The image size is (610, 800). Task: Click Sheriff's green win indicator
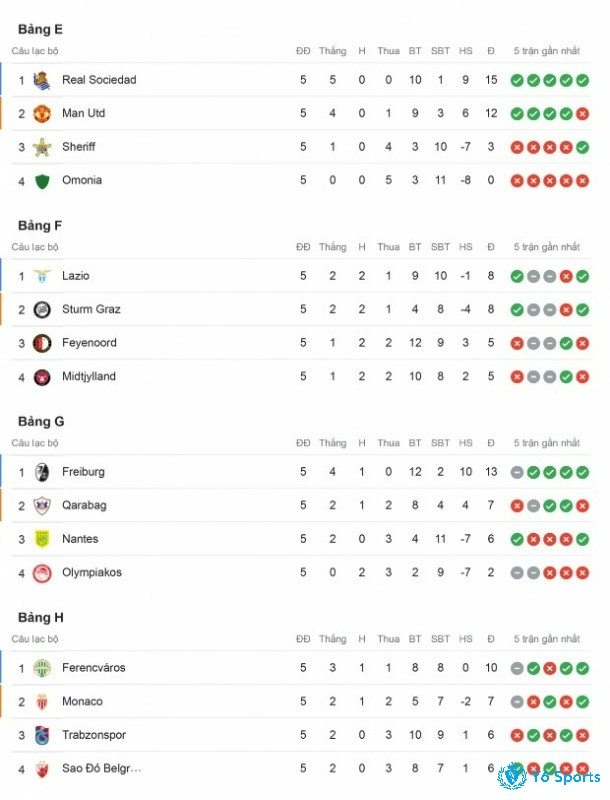582,147
